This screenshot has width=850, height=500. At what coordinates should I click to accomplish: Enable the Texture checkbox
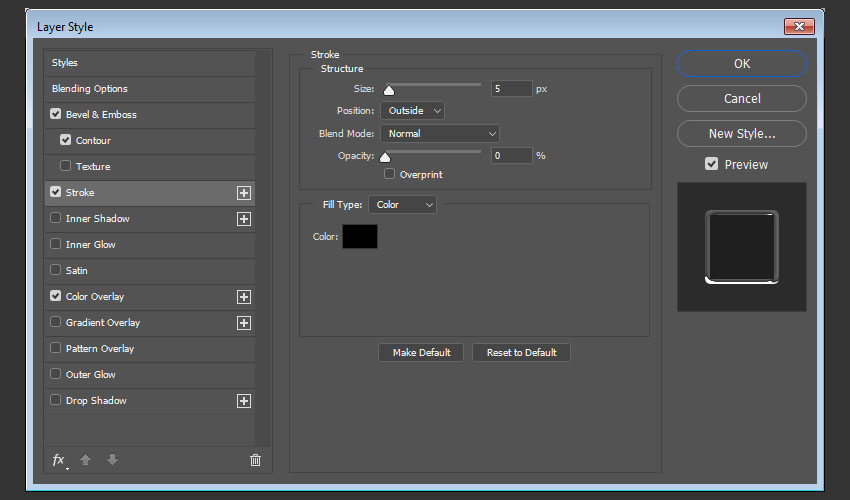coord(66,167)
